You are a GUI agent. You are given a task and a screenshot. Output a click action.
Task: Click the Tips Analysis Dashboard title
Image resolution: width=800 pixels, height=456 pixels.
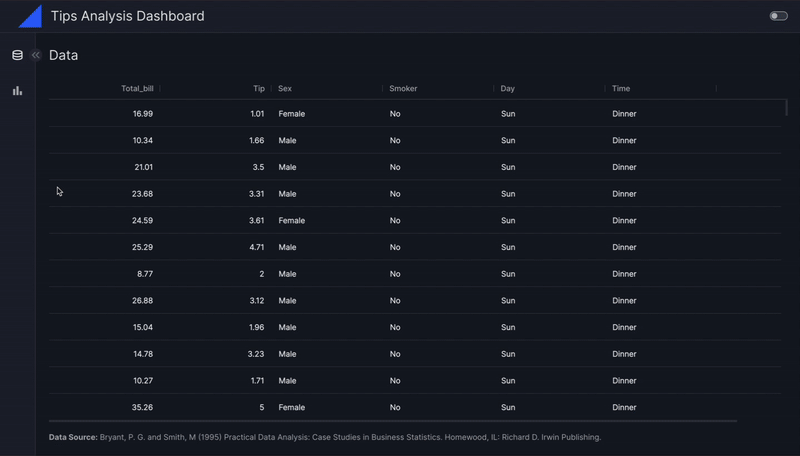coord(127,16)
